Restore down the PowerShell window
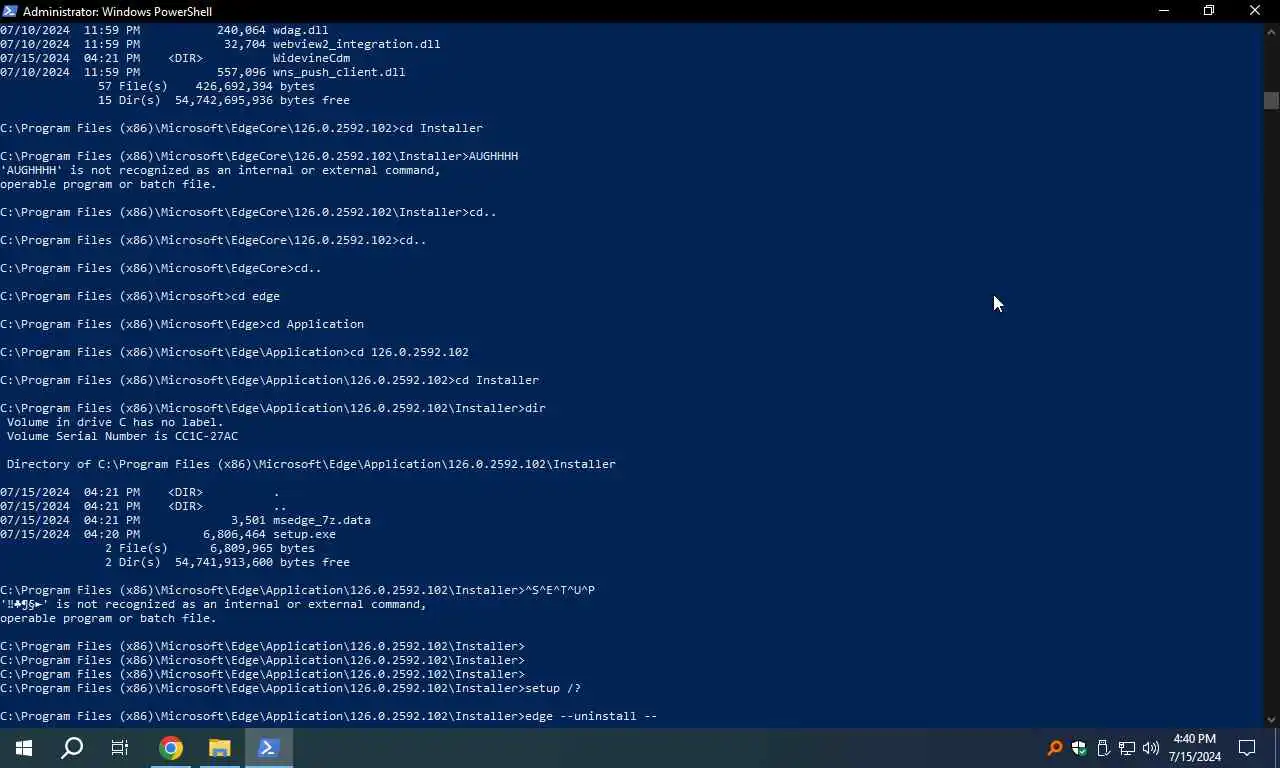The width and height of the screenshot is (1280, 768). pyautogui.click(x=1209, y=11)
